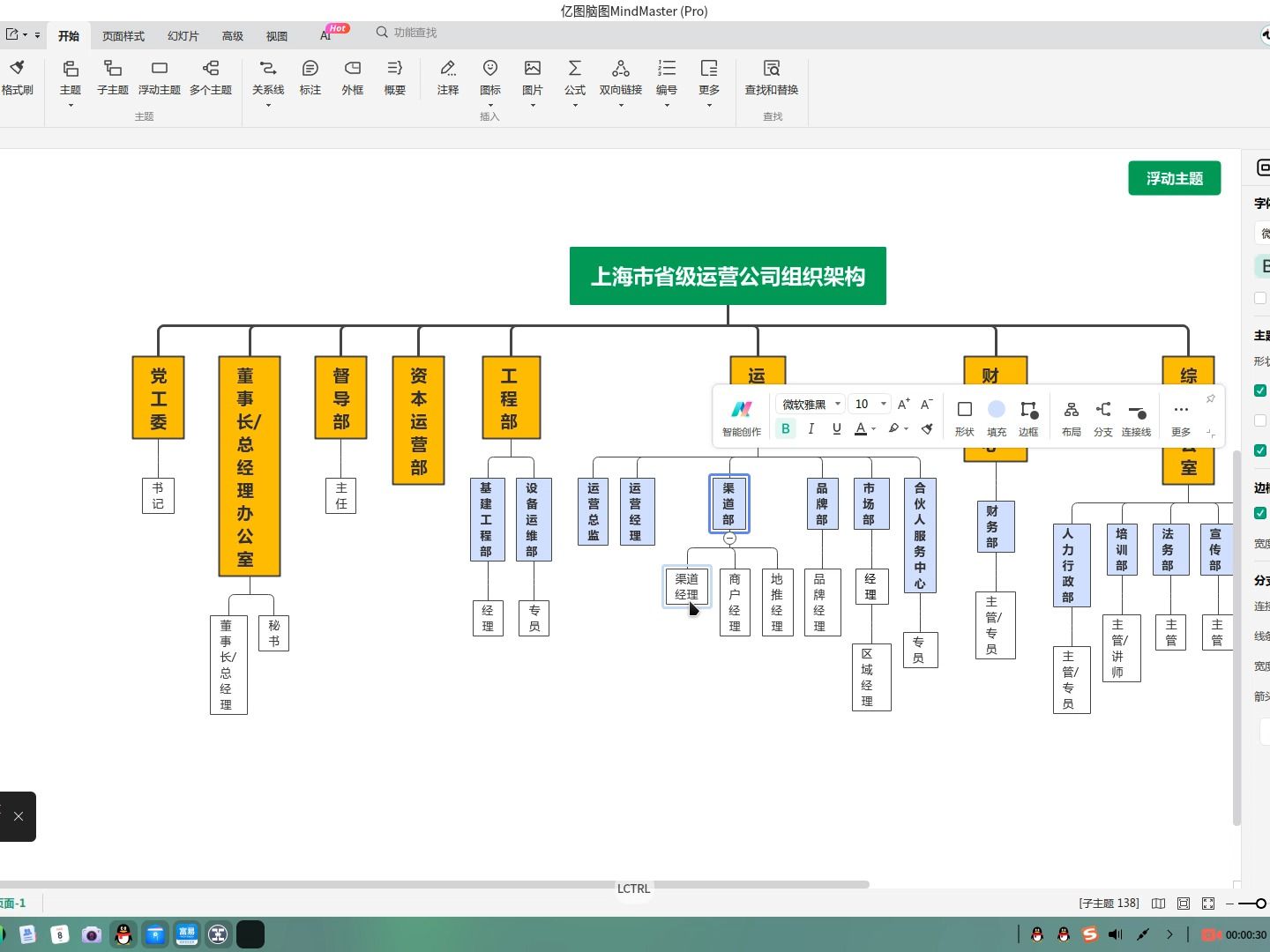Insert a subtopic with 子主题
Viewport: 1270px width, 952px height.
(x=113, y=77)
